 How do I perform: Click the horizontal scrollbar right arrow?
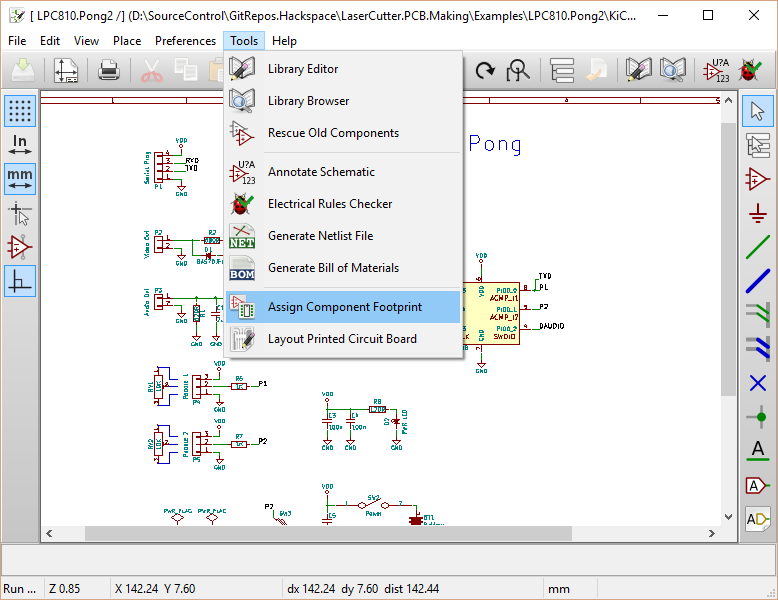pyautogui.click(x=712, y=533)
